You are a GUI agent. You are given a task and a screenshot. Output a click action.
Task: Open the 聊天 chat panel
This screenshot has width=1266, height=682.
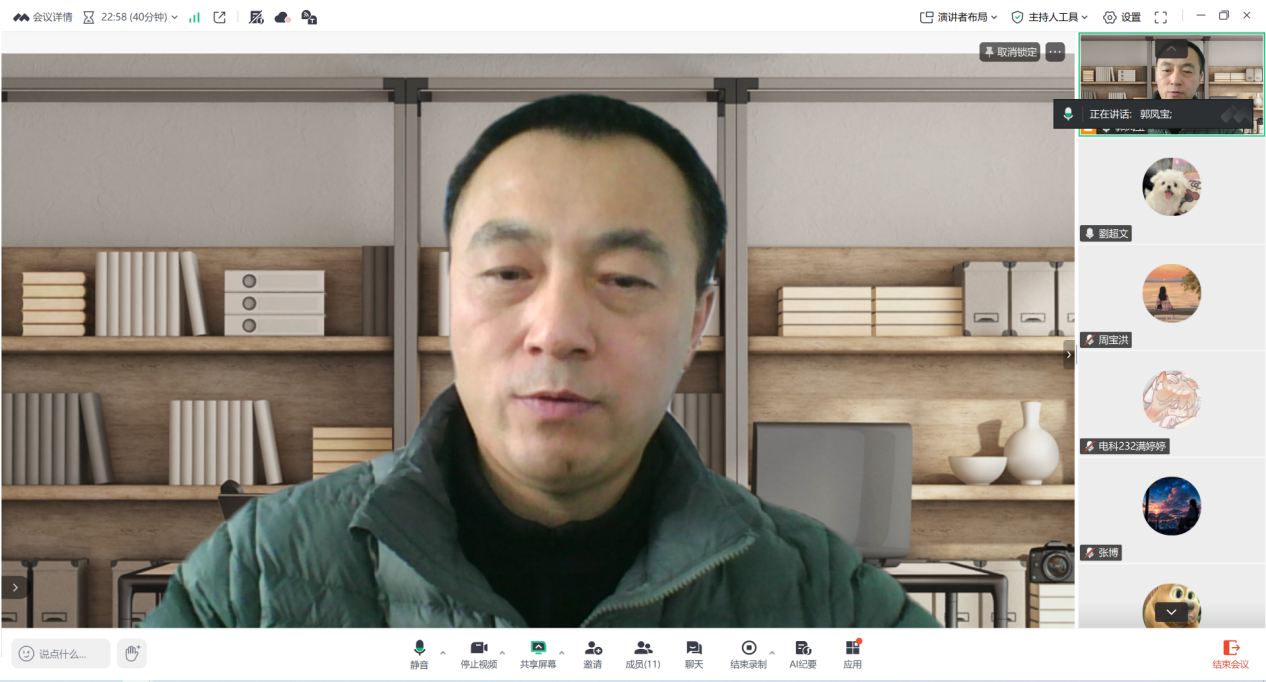pyautogui.click(x=693, y=653)
